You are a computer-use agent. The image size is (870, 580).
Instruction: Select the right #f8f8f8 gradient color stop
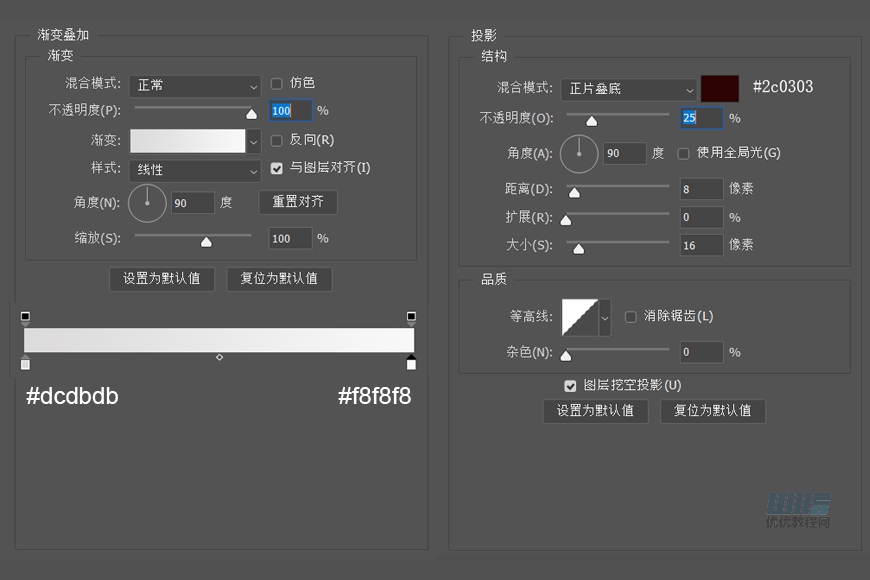[411, 364]
